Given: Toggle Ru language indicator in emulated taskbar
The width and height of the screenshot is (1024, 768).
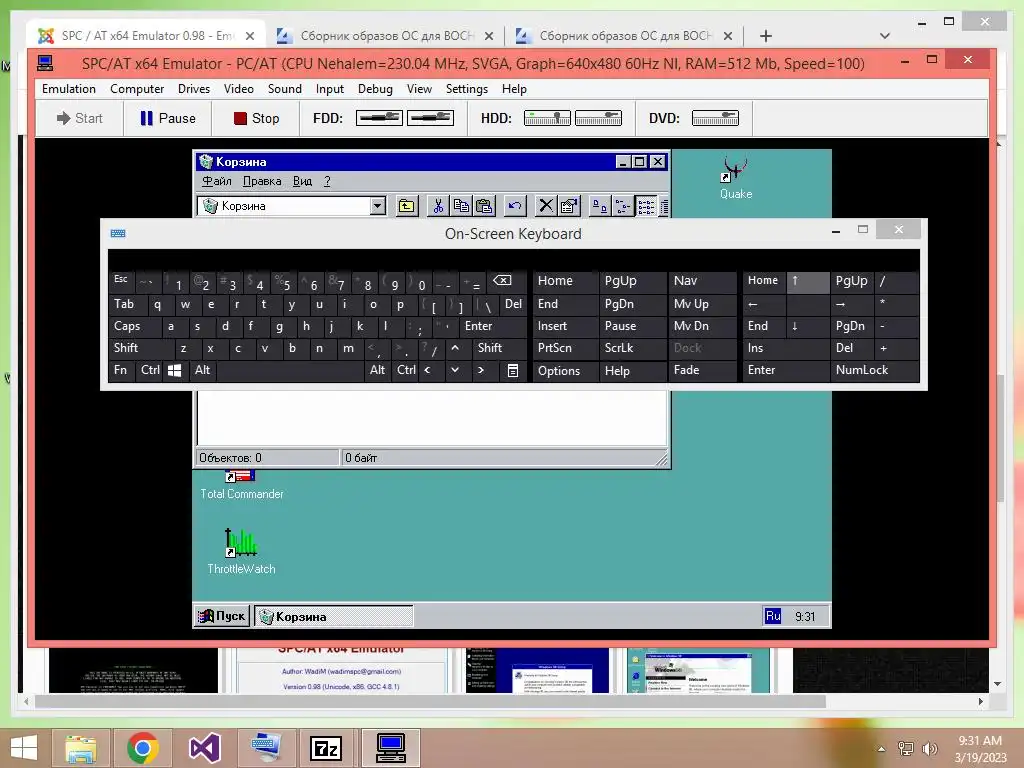Looking at the screenshot, I should [773, 616].
